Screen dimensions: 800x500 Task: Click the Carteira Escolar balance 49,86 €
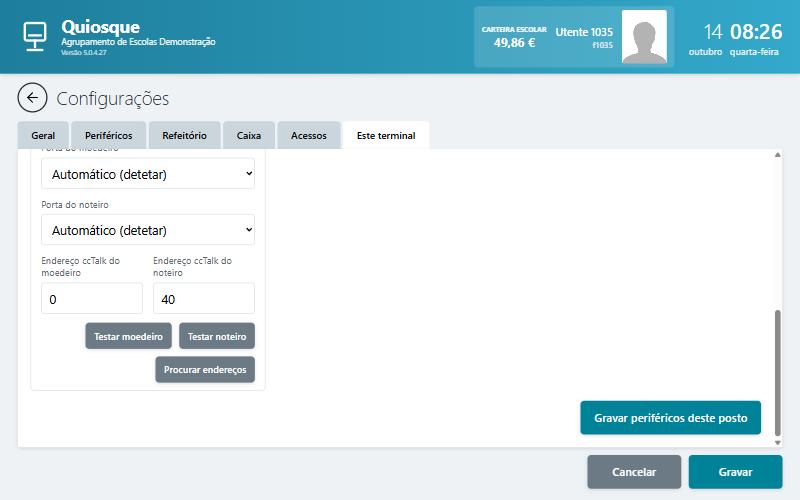click(x=514, y=43)
